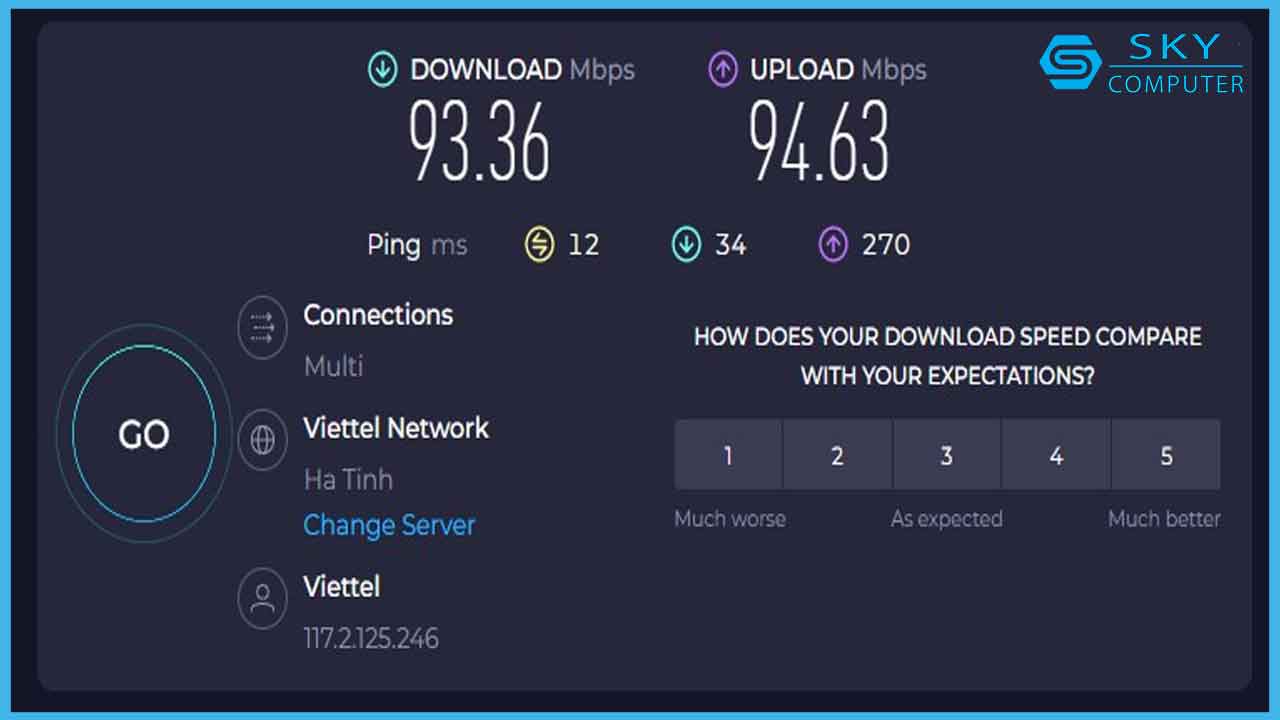The height and width of the screenshot is (720, 1280).
Task: Click the yellow idle ping icon
Action: click(x=540, y=244)
